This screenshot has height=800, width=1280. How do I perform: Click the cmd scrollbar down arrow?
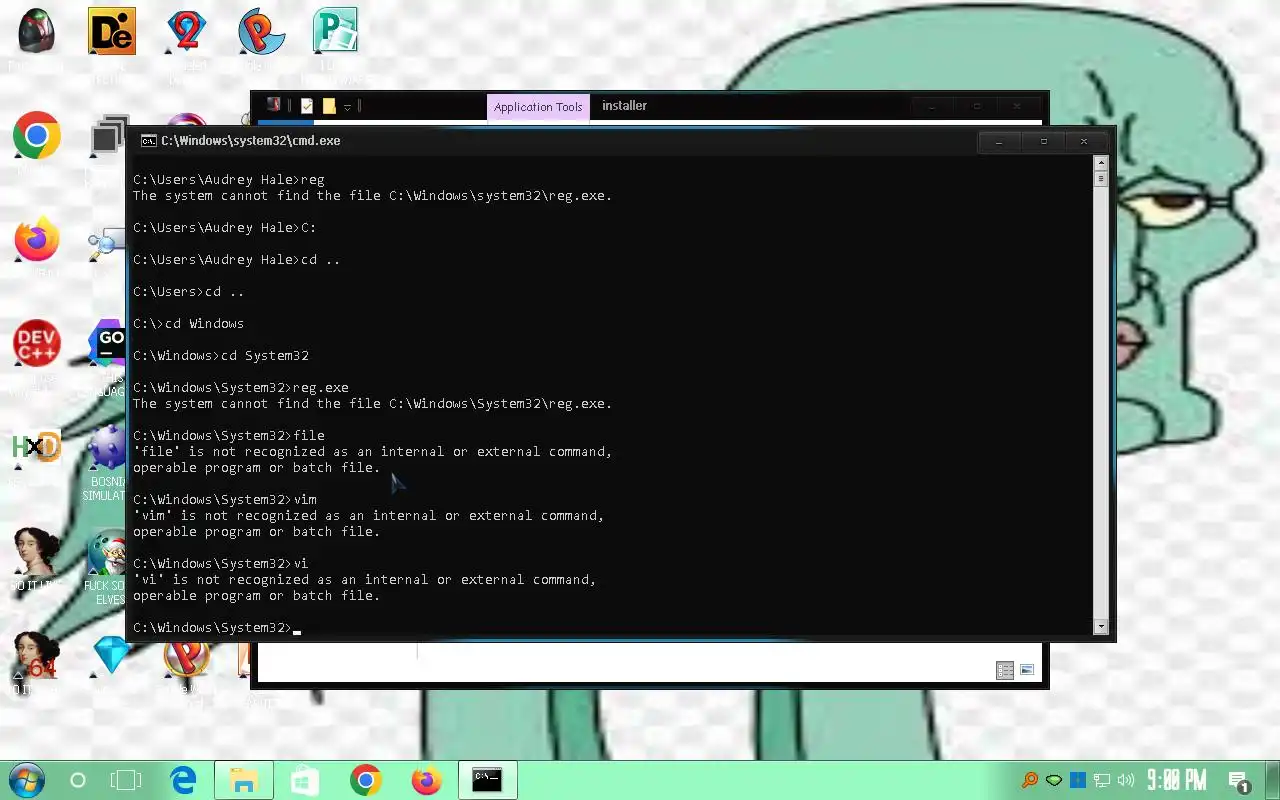pyautogui.click(x=1101, y=627)
